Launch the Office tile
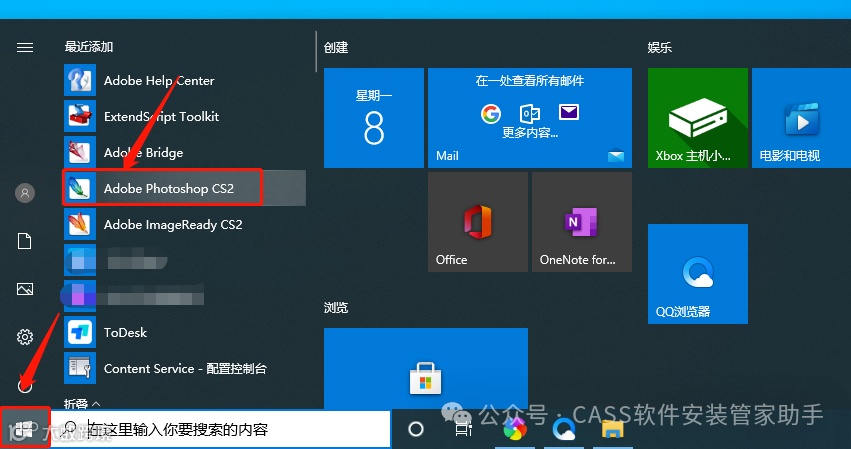Viewport: 851px width, 449px height. pyautogui.click(x=478, y=222)
